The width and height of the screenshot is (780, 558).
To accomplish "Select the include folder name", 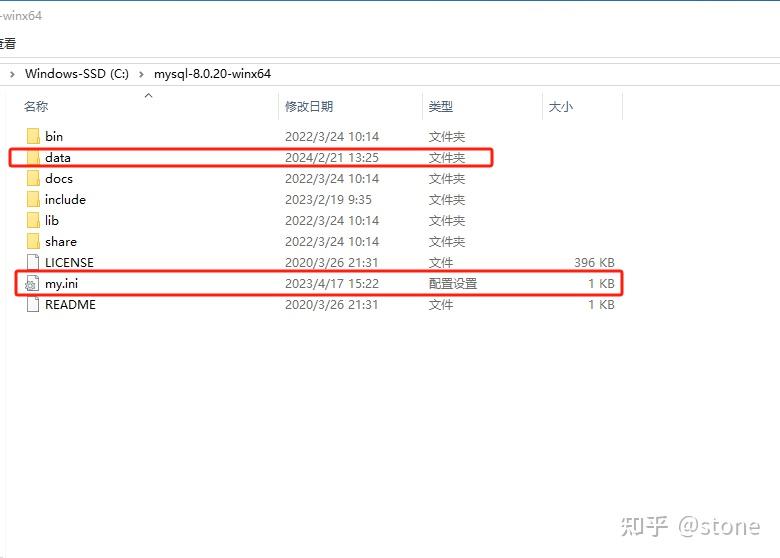I will click(65, 199).
